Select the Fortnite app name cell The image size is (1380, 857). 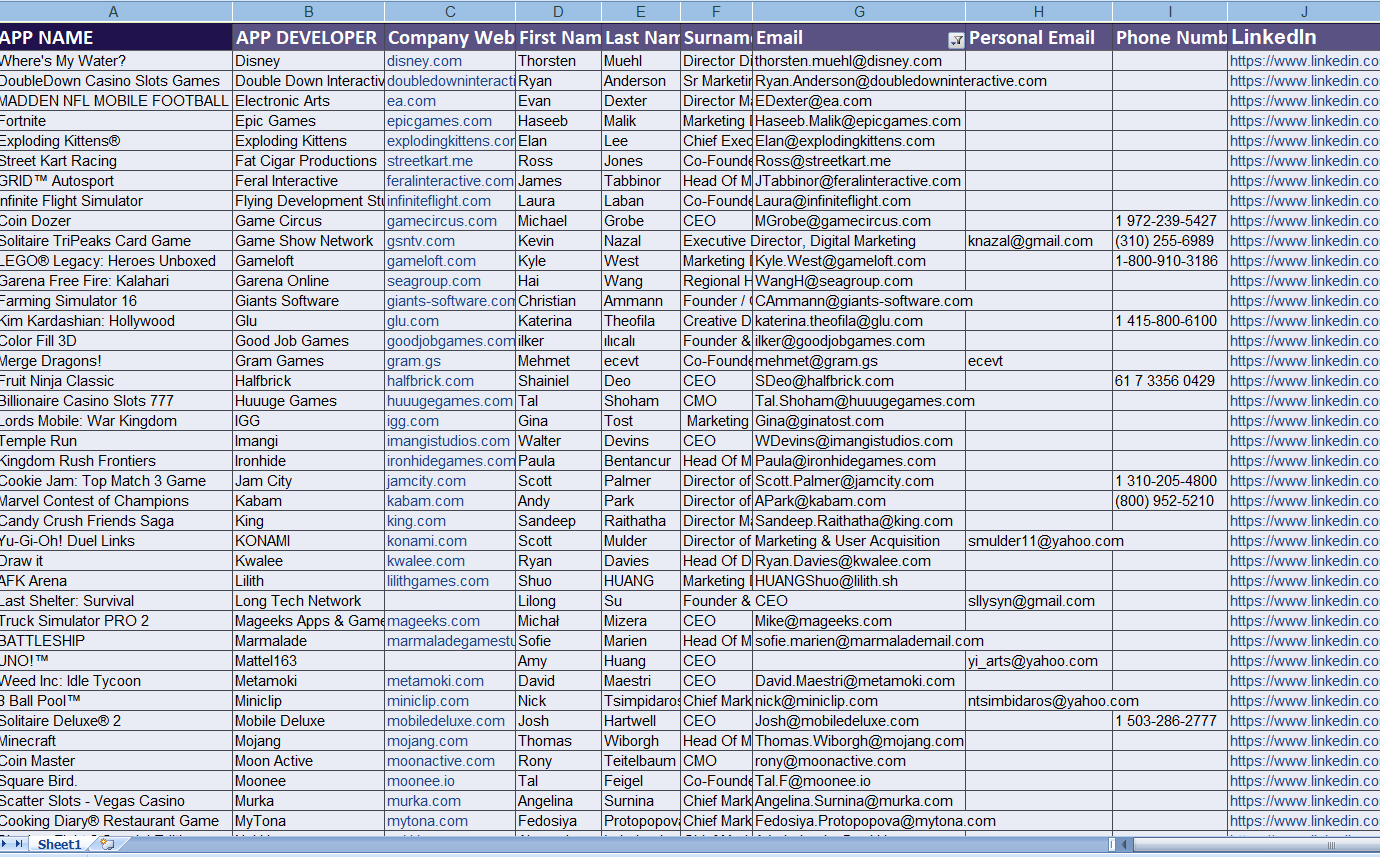[116, 121]
